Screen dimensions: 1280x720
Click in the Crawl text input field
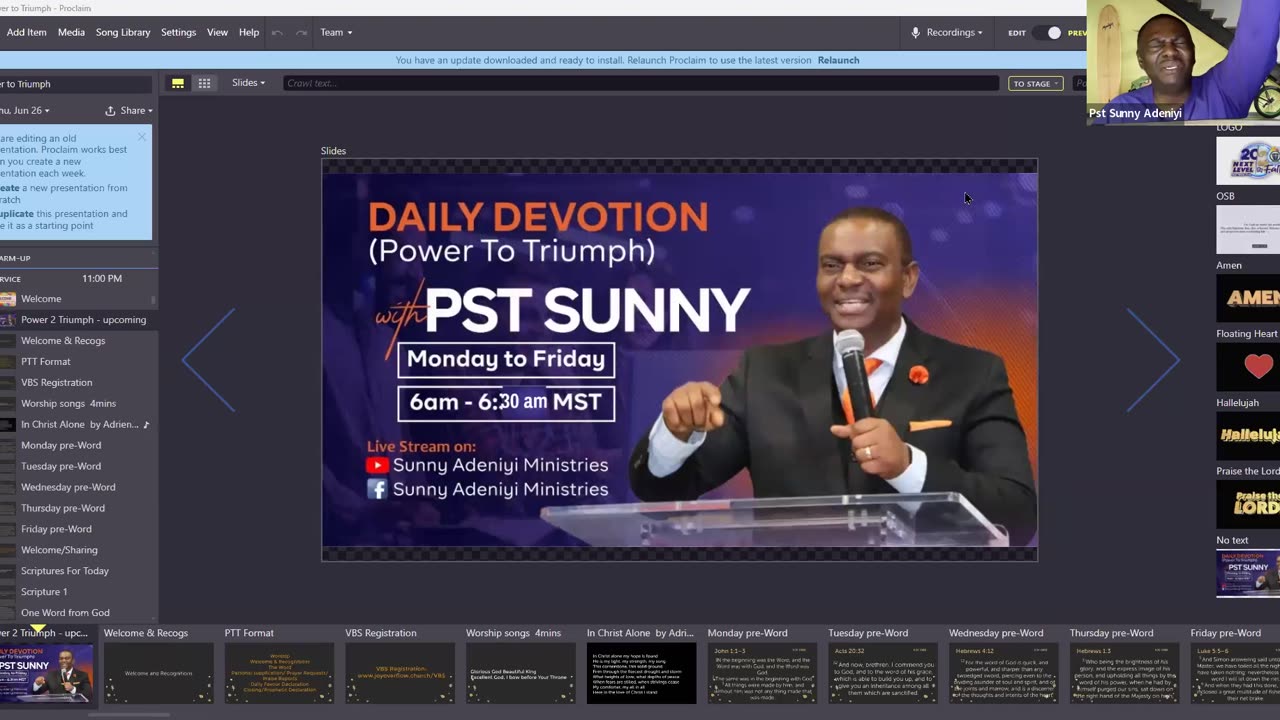(x=640, y=83)
